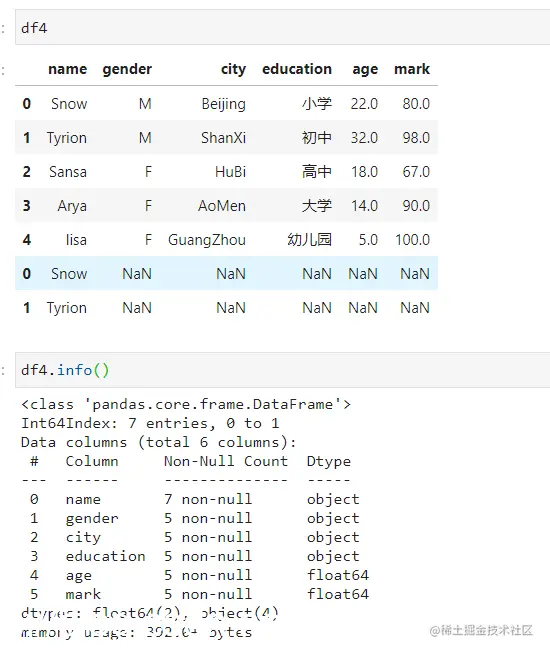
Task: Click 'Snow' in the highlighted NaN row
Action: tap(69, 274)
